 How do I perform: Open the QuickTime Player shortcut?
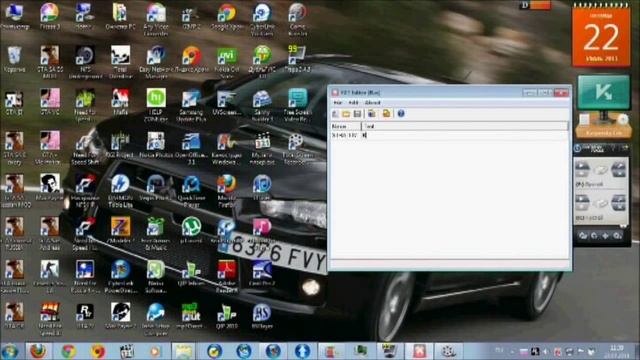pos(191,191)
